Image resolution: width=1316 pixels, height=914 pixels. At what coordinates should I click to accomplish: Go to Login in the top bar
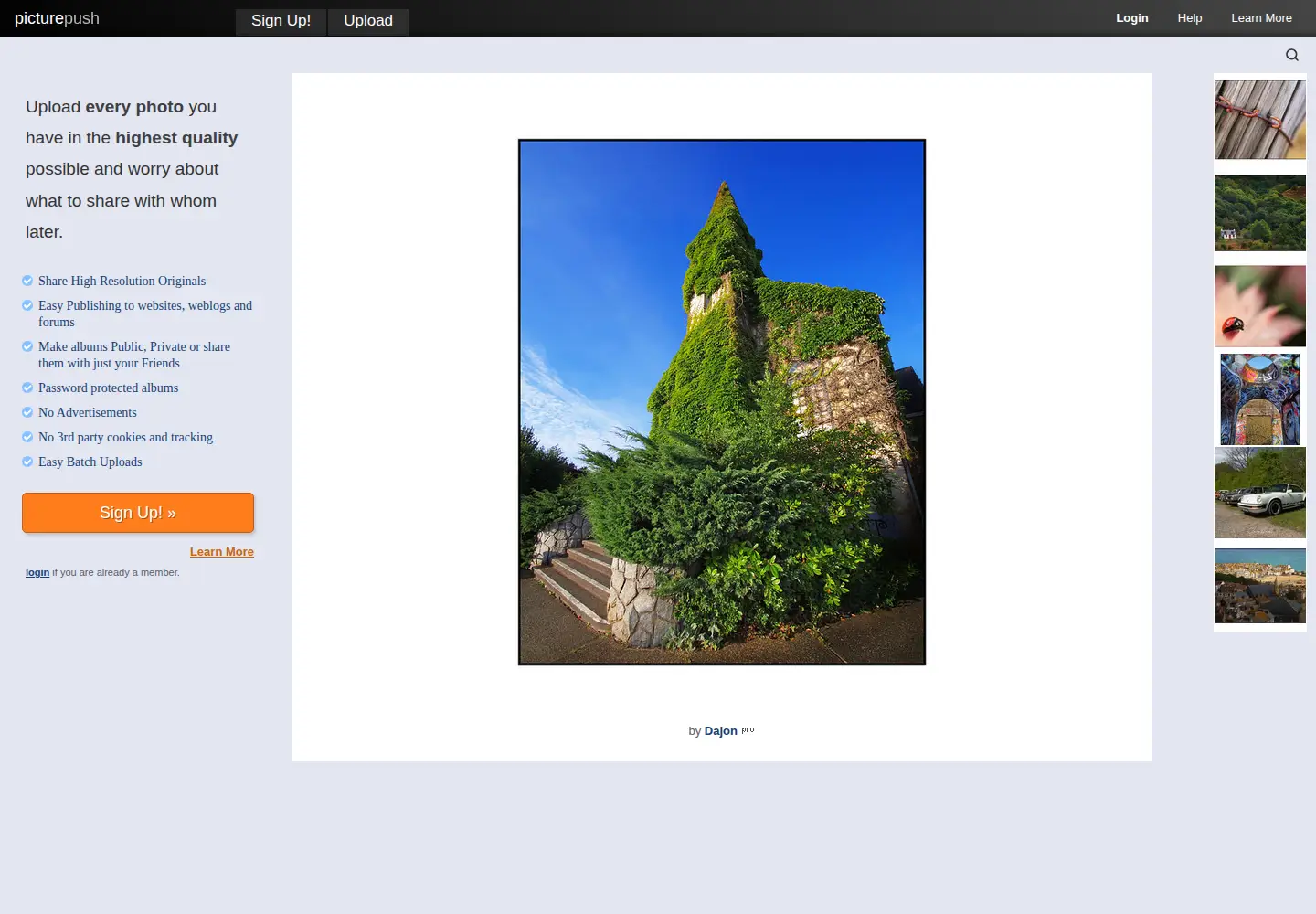click(x=1131, y=18)
